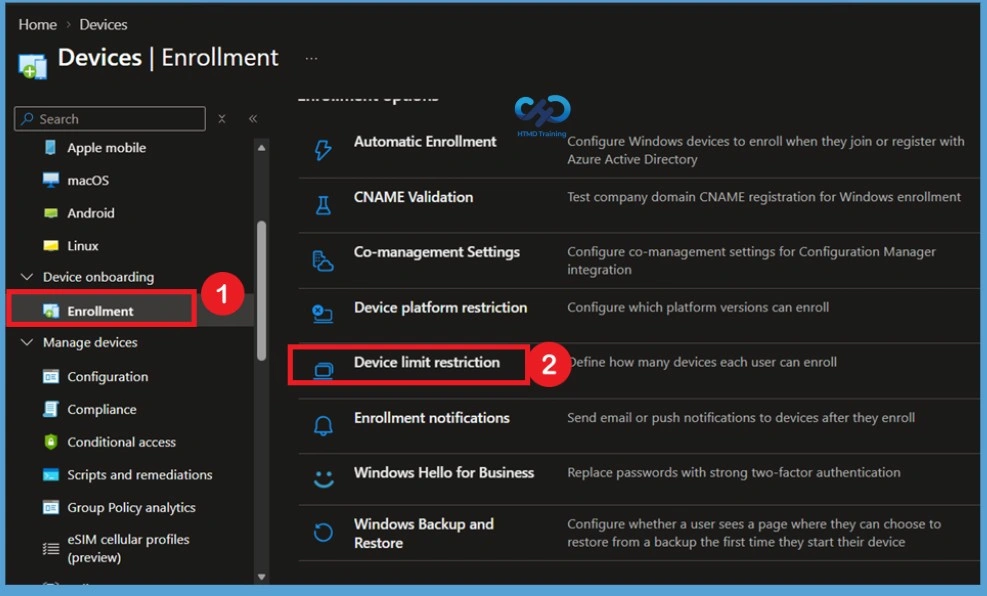The height and width of the screenshot is (596, 987).
Task: Open macOS in sidebar
Action: pos(88,181)
